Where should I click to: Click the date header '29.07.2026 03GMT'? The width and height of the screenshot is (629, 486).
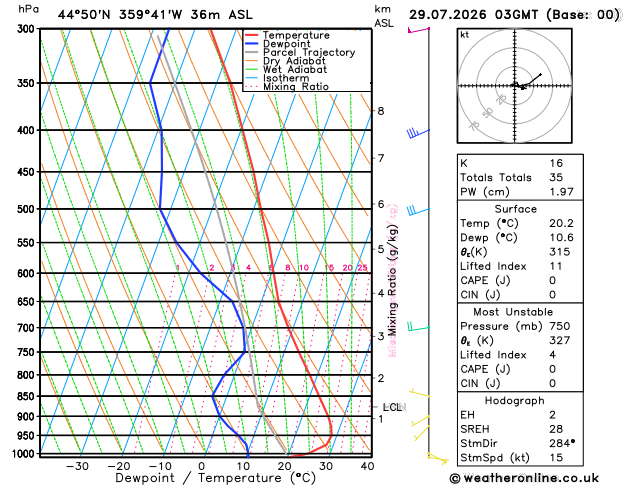coord(473,15)
